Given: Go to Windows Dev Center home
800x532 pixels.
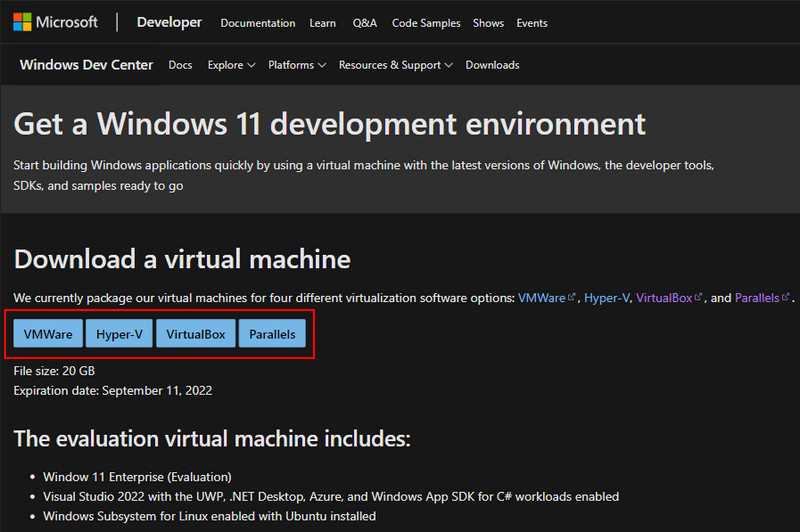Looking at the screenshot, I should pos(86,65).
